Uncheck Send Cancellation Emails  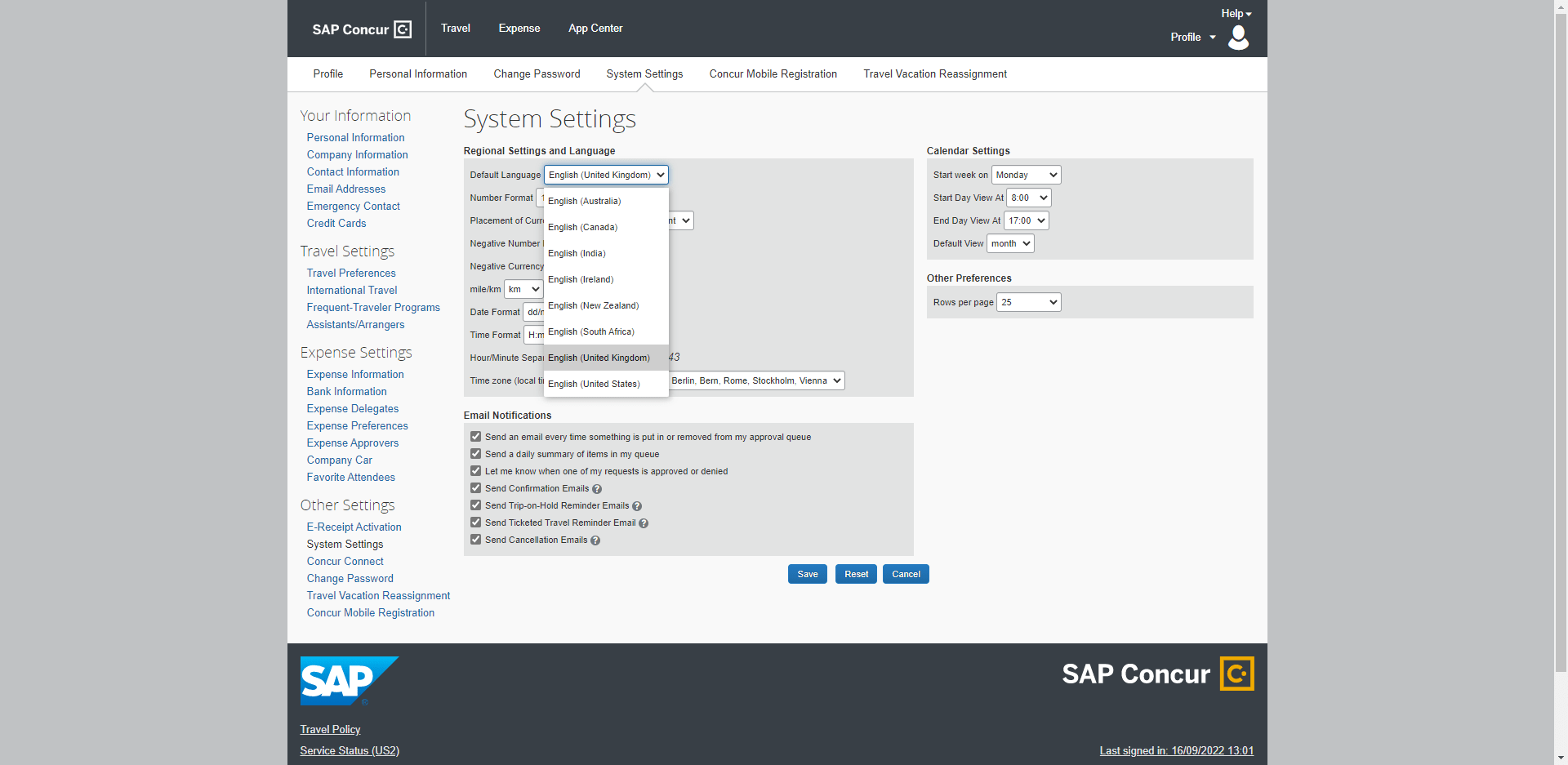[476, 540]
